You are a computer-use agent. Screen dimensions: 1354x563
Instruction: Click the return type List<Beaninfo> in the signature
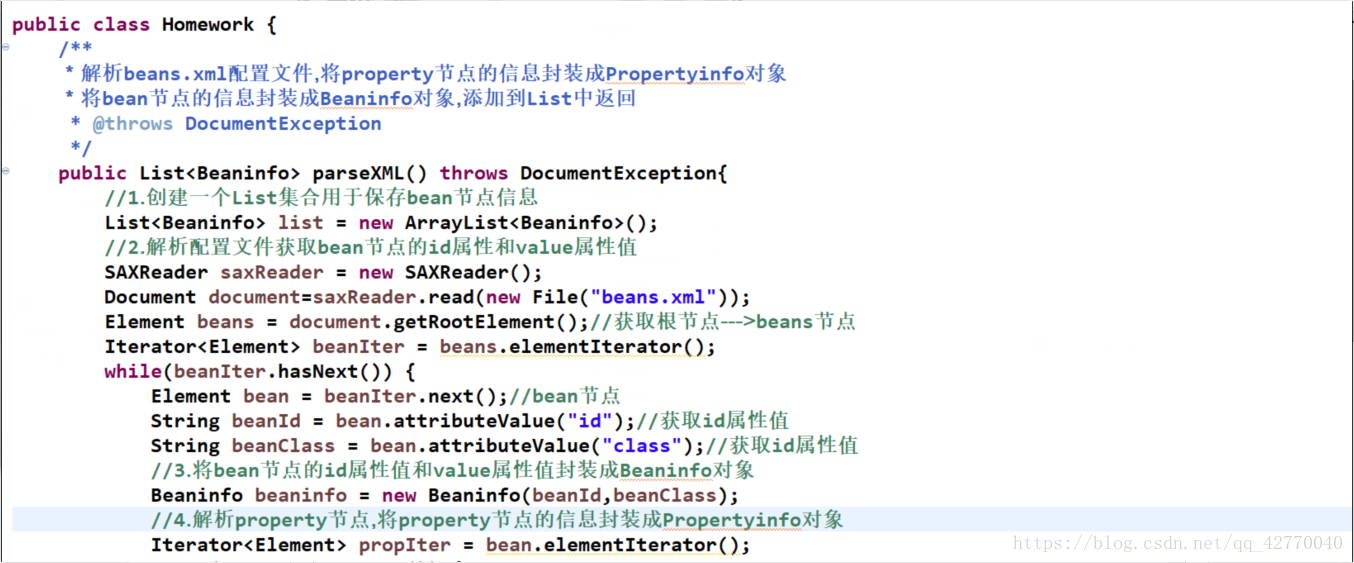220,173
